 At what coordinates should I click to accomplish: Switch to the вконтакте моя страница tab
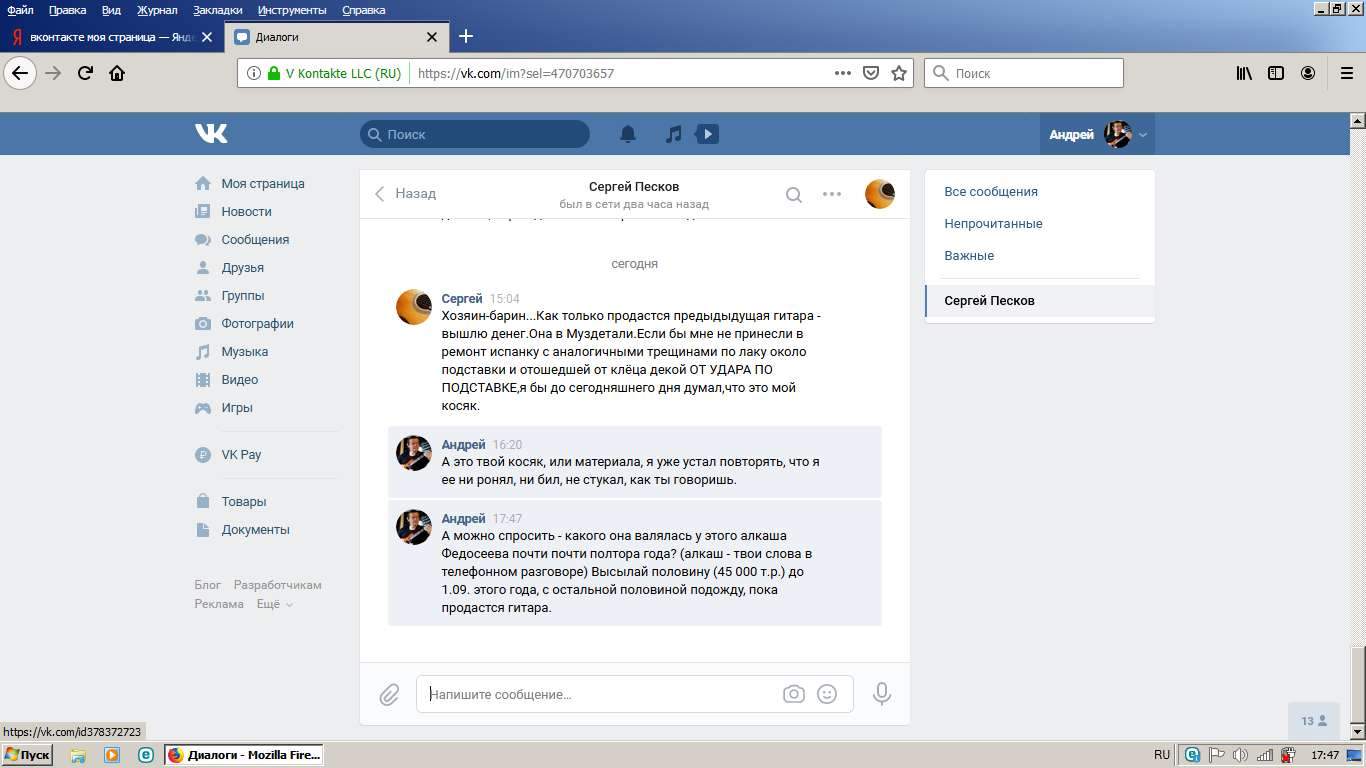pos(111,37)
